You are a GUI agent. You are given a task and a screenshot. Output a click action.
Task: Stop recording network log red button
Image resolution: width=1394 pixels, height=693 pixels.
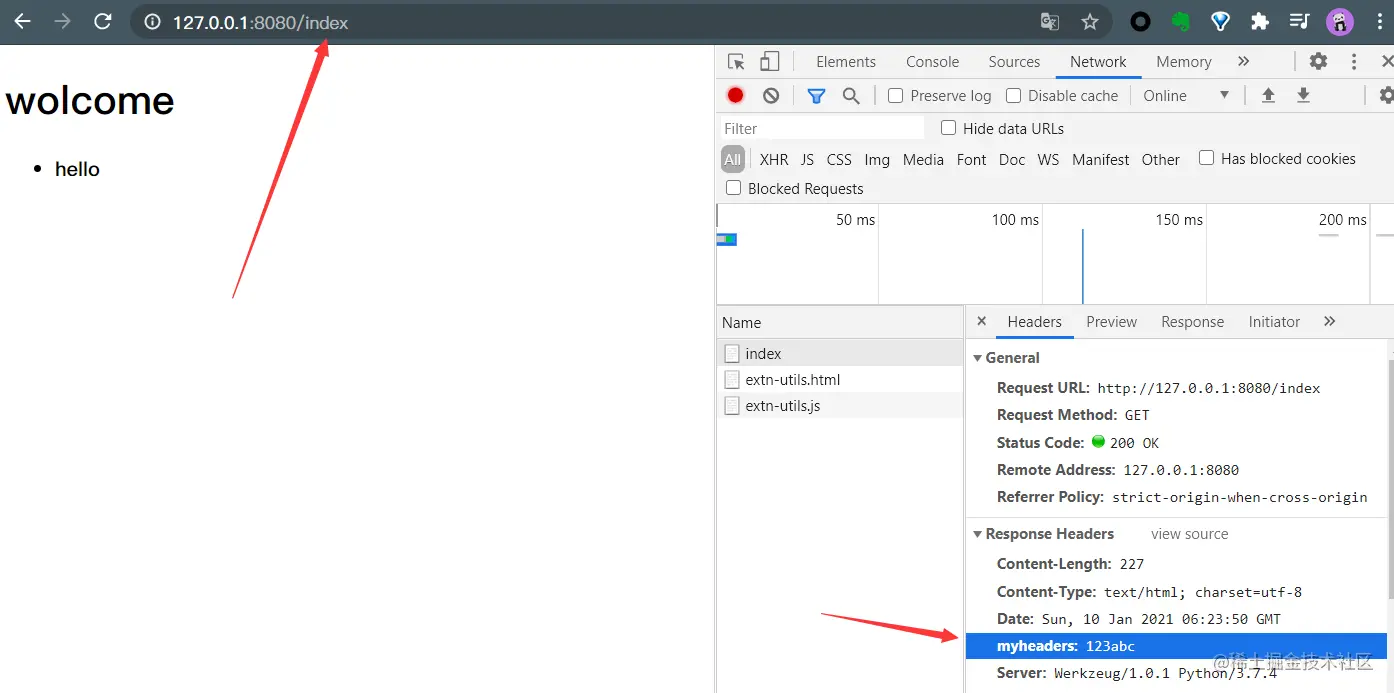coord(736,95)
